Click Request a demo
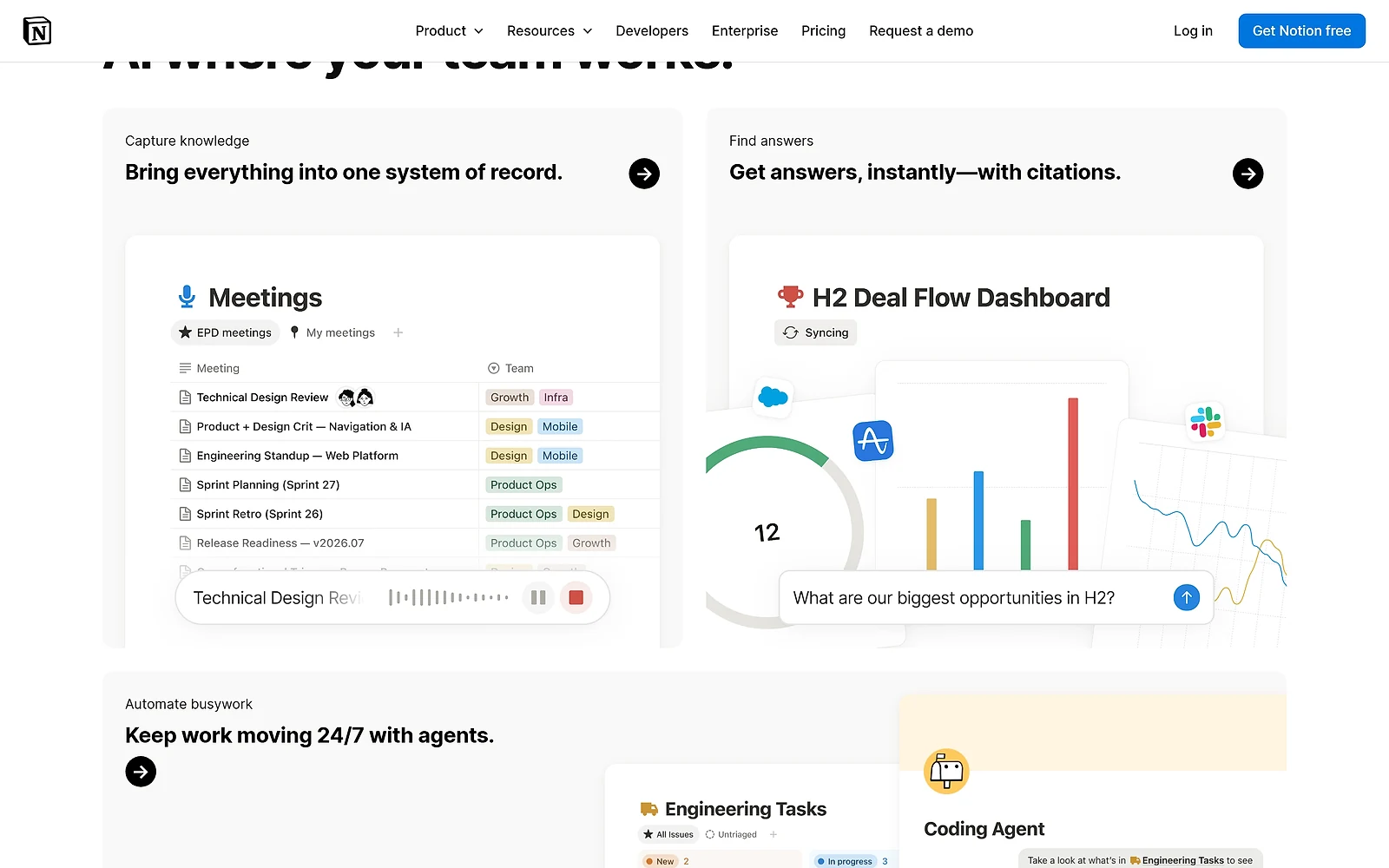 coord(921,31)
